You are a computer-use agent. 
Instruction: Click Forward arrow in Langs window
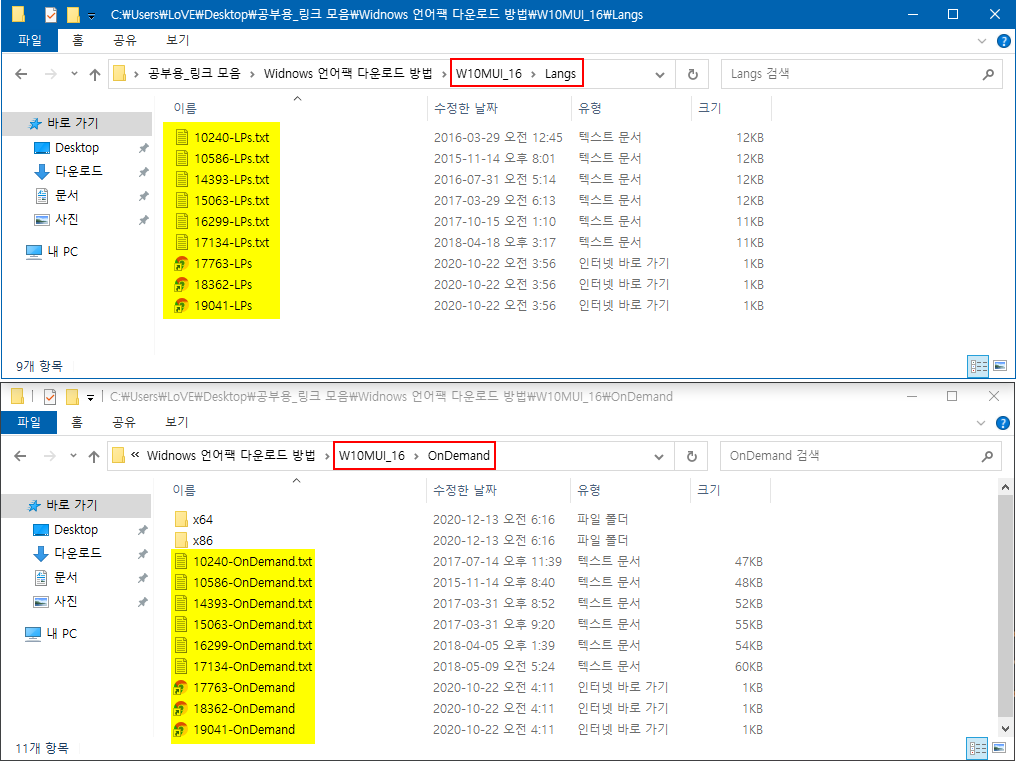click(50, 74)
